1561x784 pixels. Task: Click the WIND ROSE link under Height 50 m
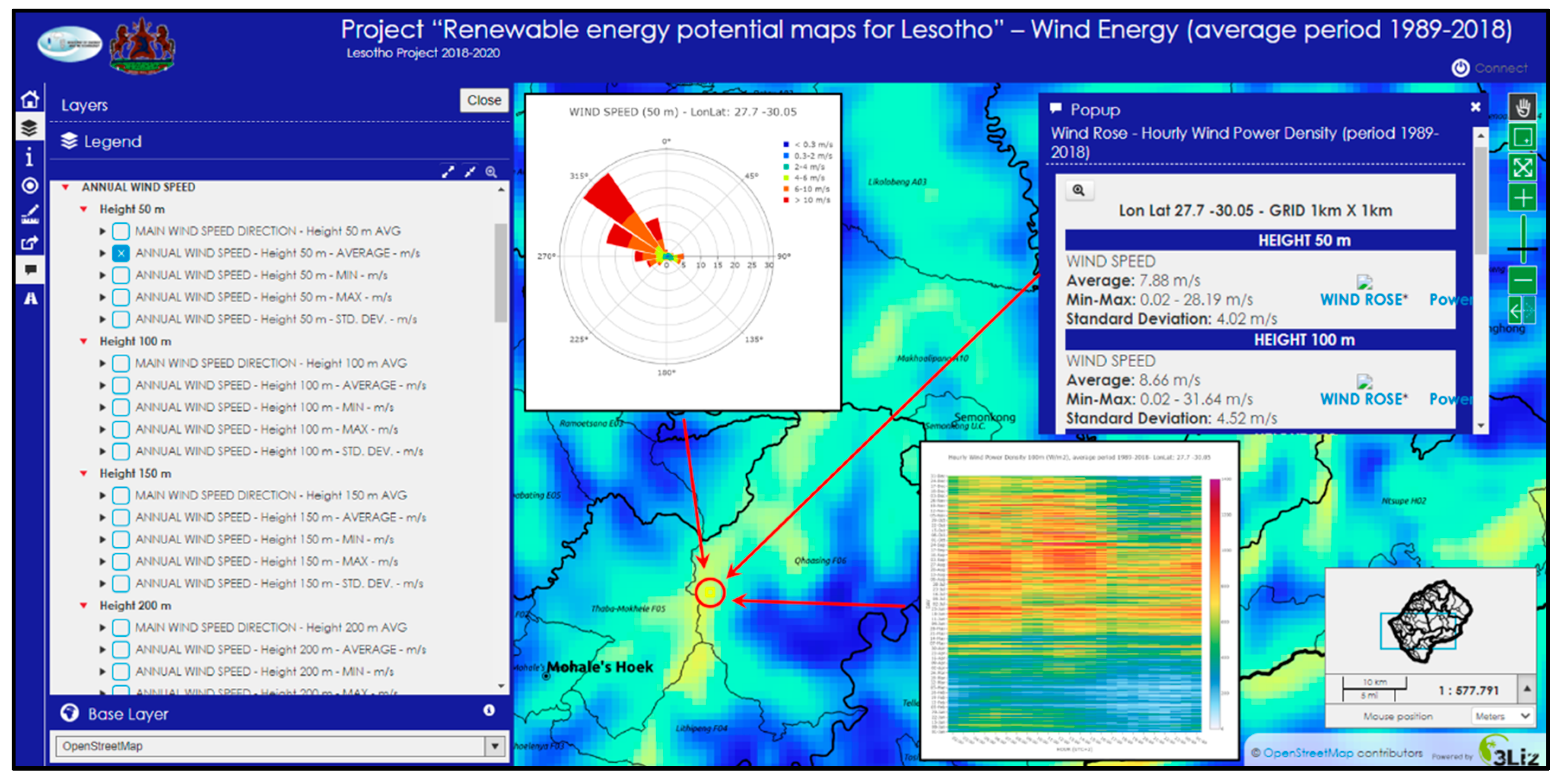pyautogui.click(x=1363, y=299)
